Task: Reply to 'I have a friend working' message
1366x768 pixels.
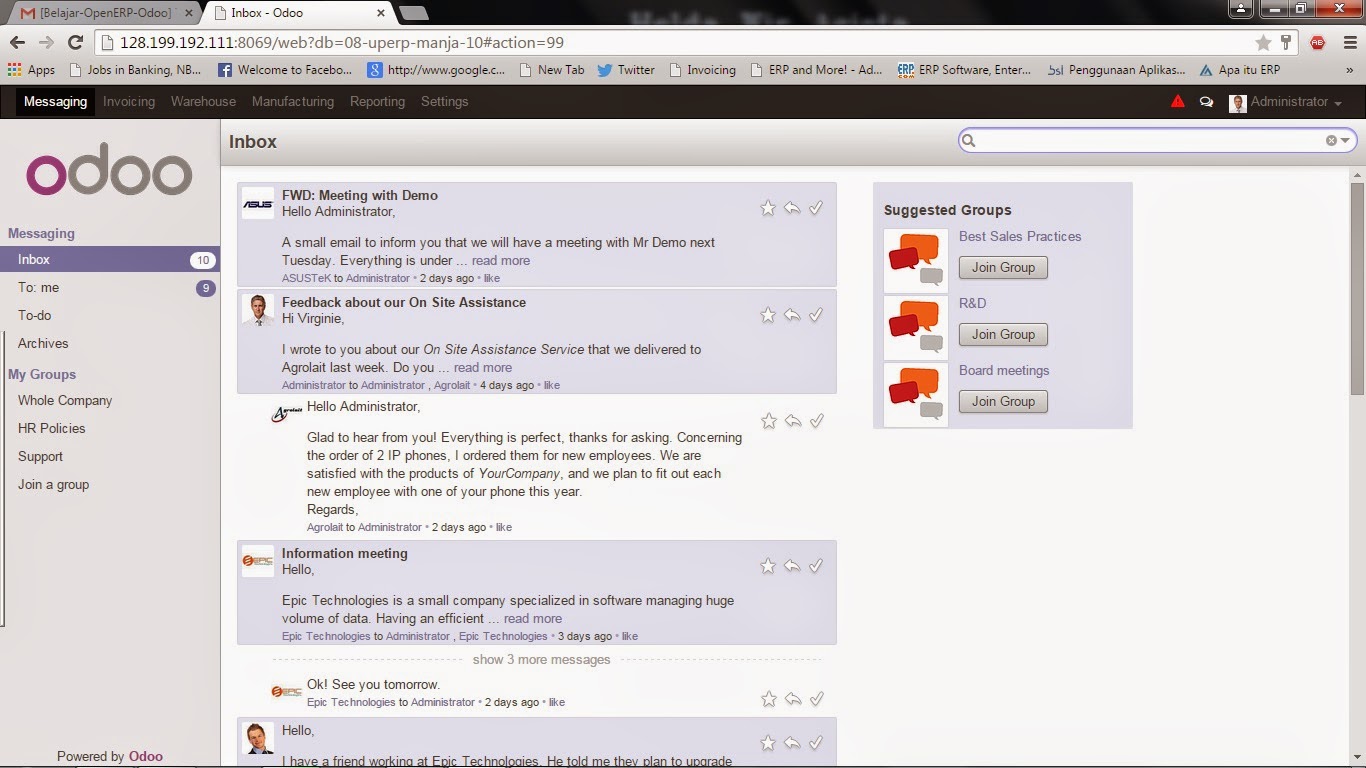Action: click(x=792, y=743)
